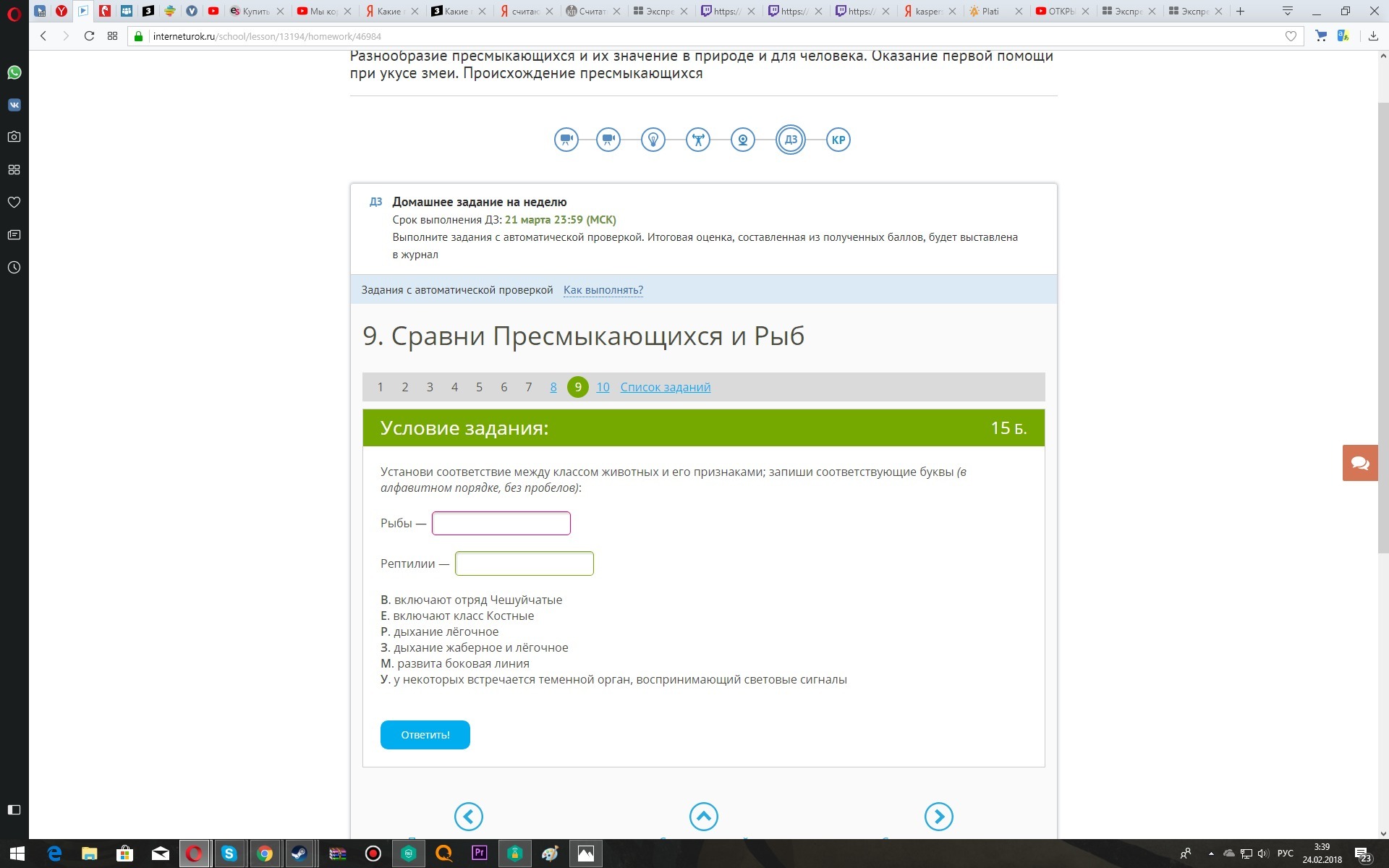
Task: Show hidden system tray icons
Action: tap(1211, 854)
